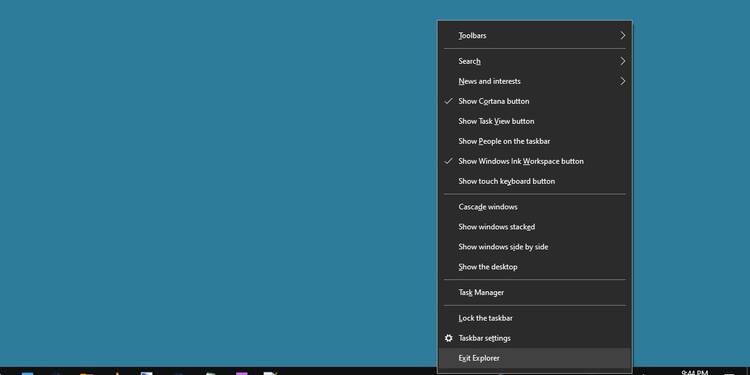
Task: Uncheck Show Cortana button
Action: click(x=535, y=101)
